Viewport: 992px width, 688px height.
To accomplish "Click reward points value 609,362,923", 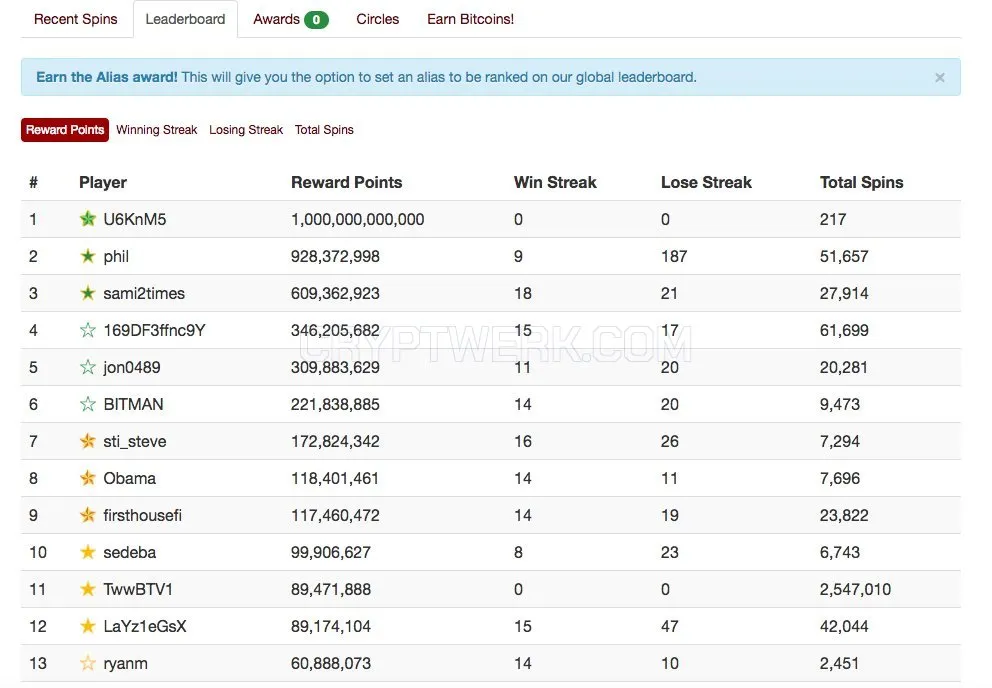I will [x=335, y=293].
